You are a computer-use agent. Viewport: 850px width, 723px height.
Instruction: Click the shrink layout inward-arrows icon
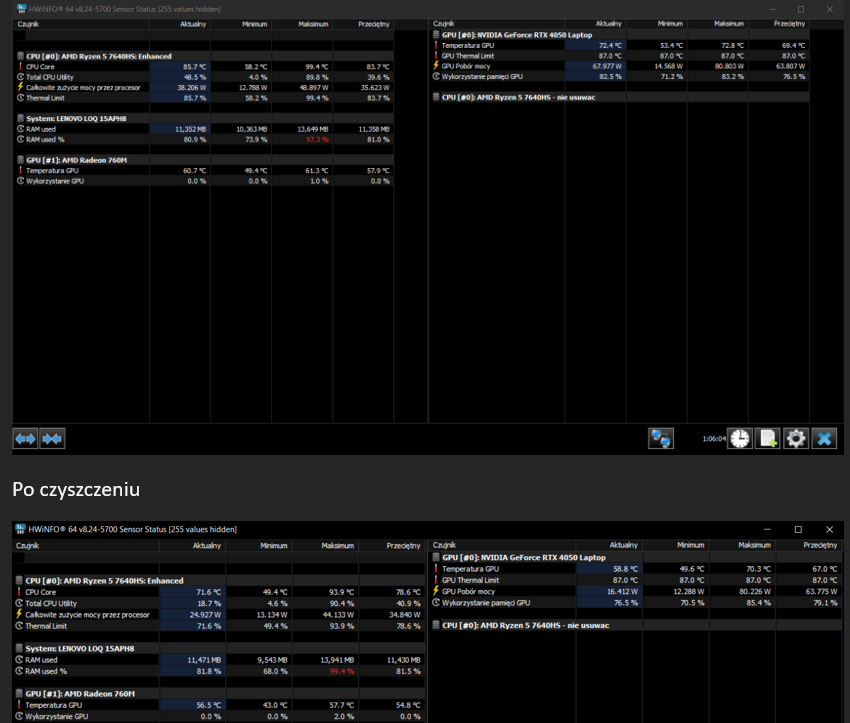52,438
